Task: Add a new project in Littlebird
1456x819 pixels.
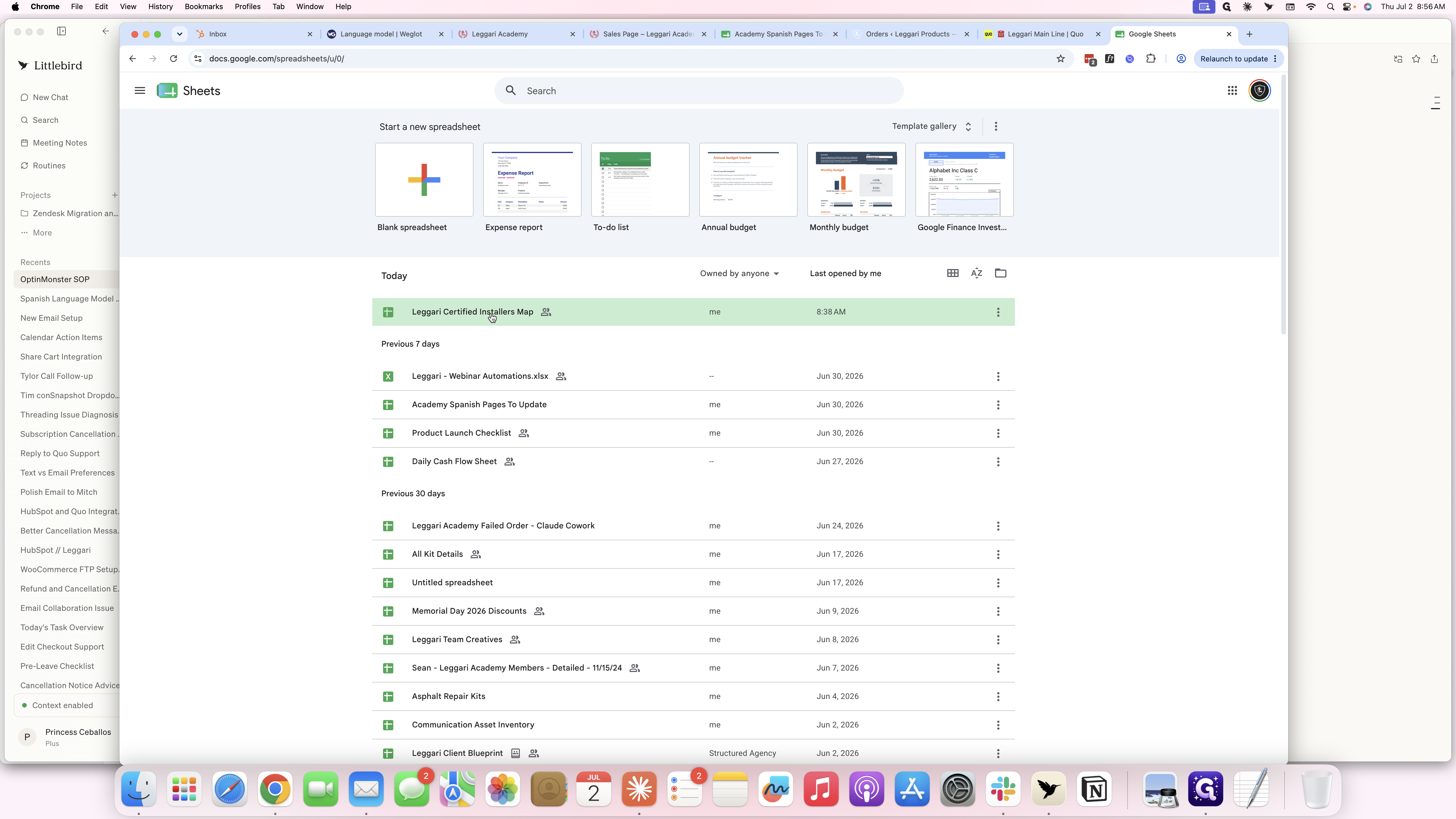Action: coord(115,195)
